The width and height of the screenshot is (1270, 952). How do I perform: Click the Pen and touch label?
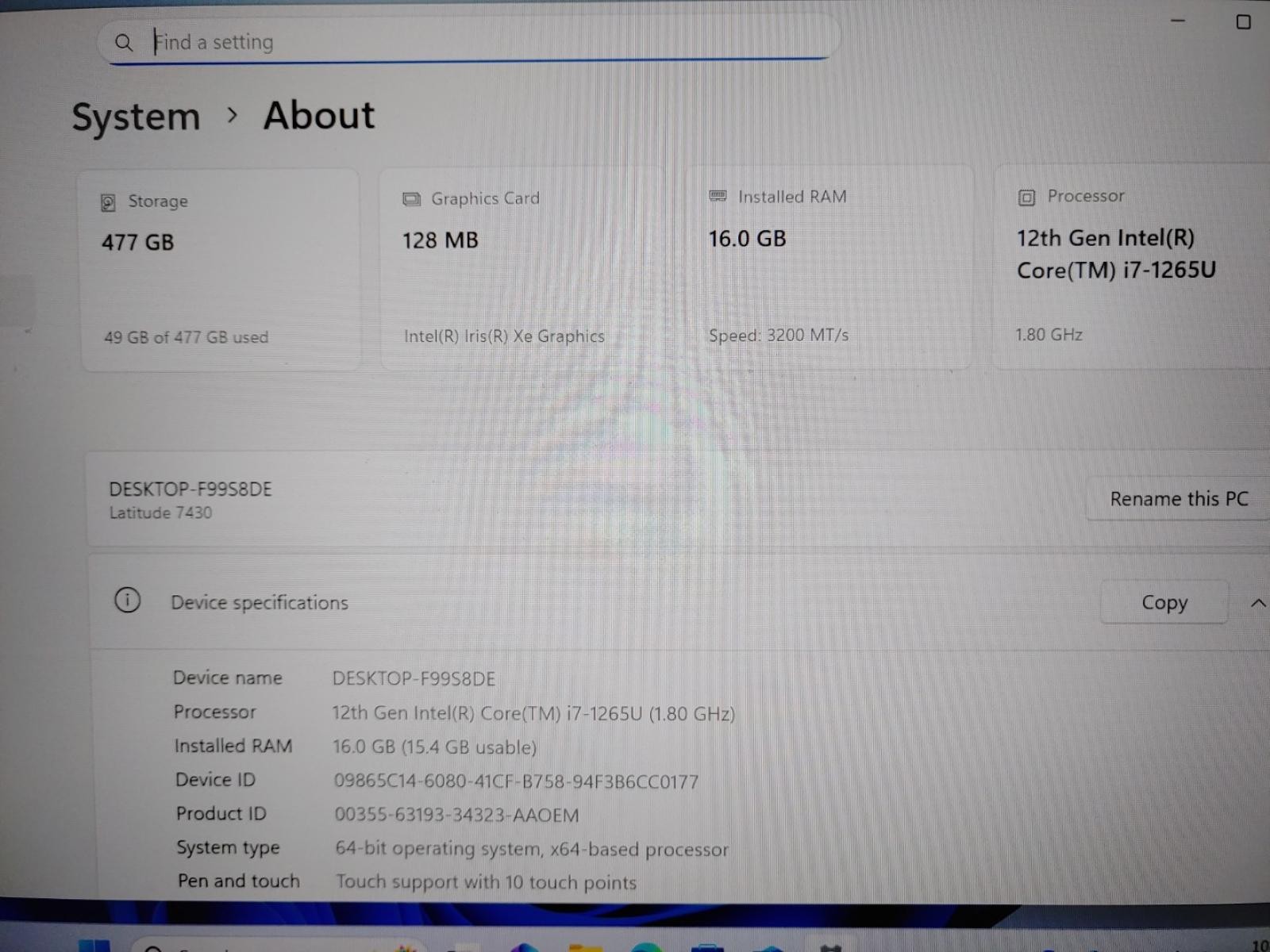click(x=239, y=881)
